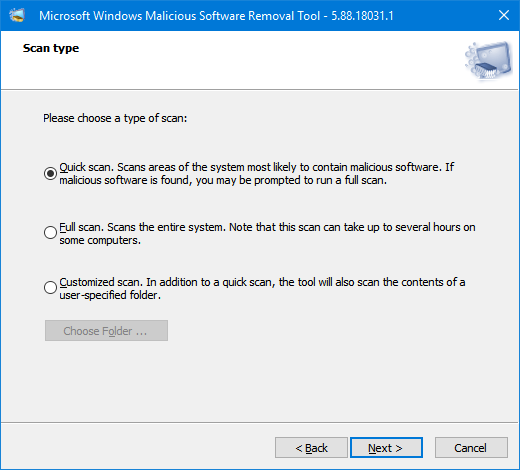Close the Malicious Software Removal Tool window

(x=504, y=15)
